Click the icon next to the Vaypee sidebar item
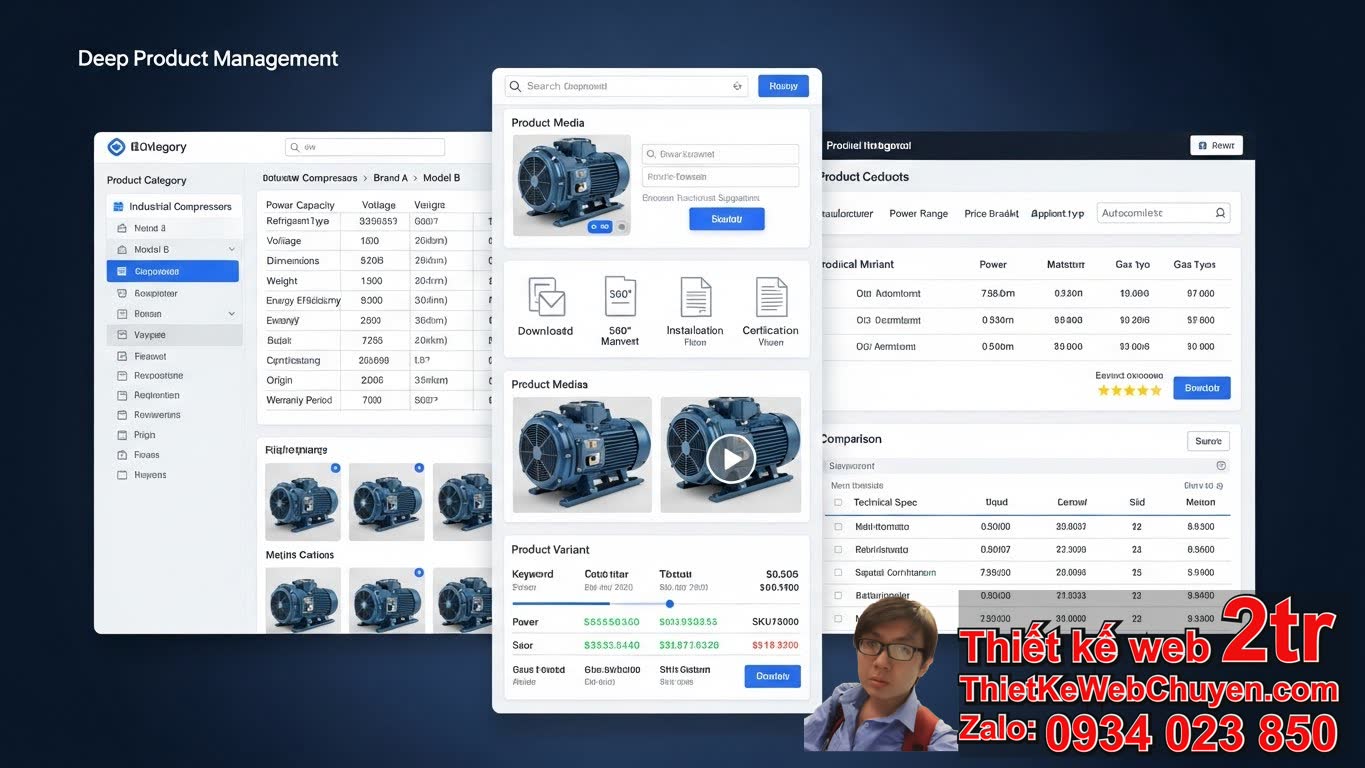1365x768 pixels. coord(122,336)
